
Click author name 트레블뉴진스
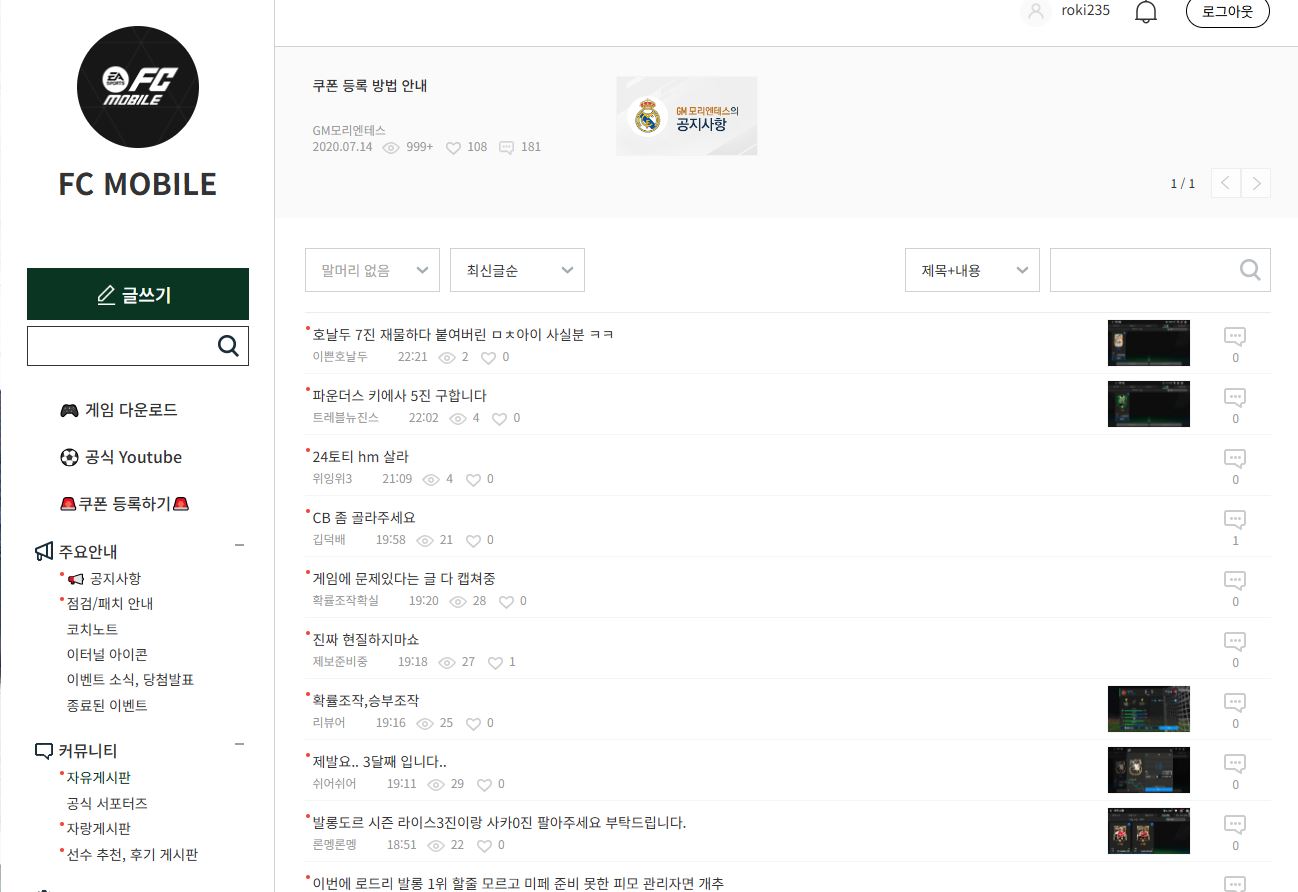(346, 418)
